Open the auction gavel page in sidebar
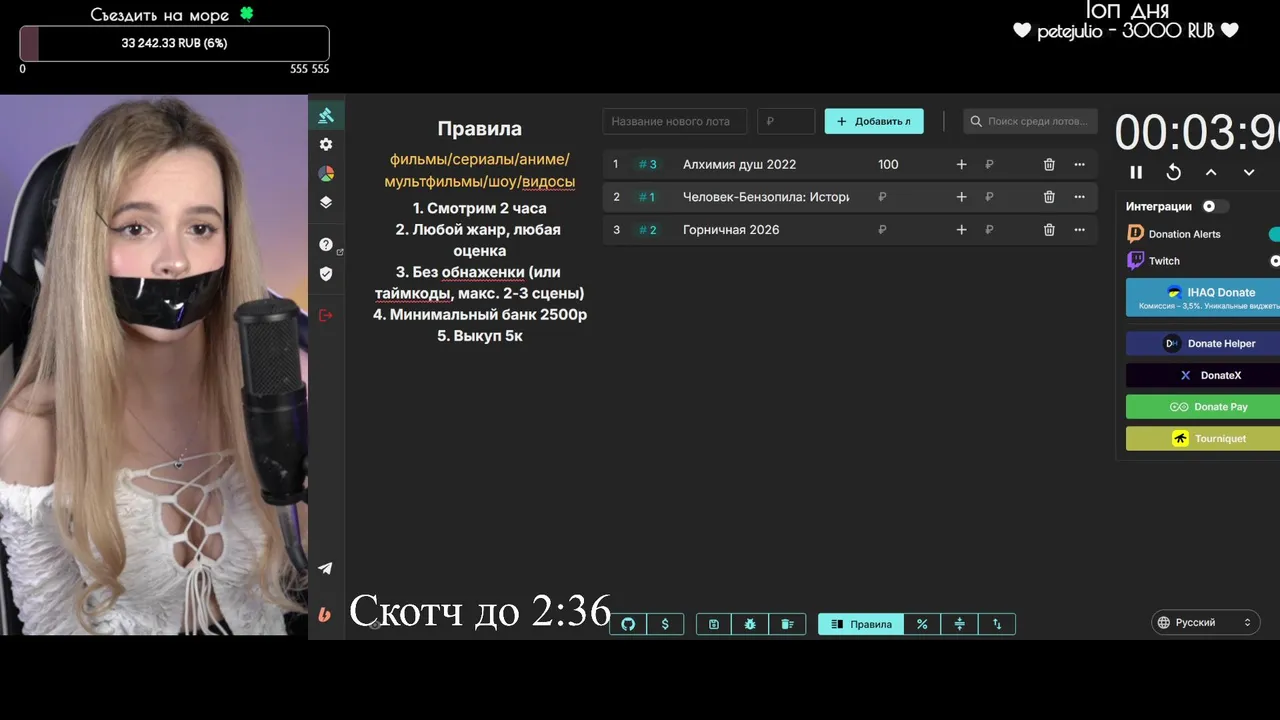1280x720 pixels. [326, 116]
